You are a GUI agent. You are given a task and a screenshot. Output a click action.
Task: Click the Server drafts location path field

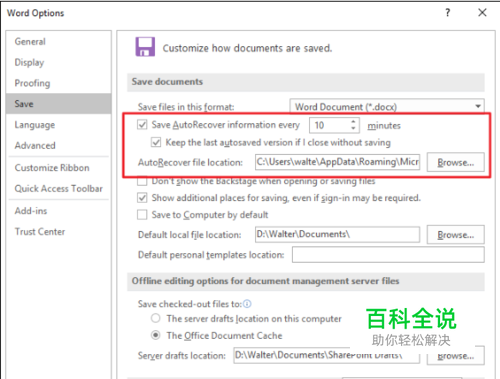326,355
